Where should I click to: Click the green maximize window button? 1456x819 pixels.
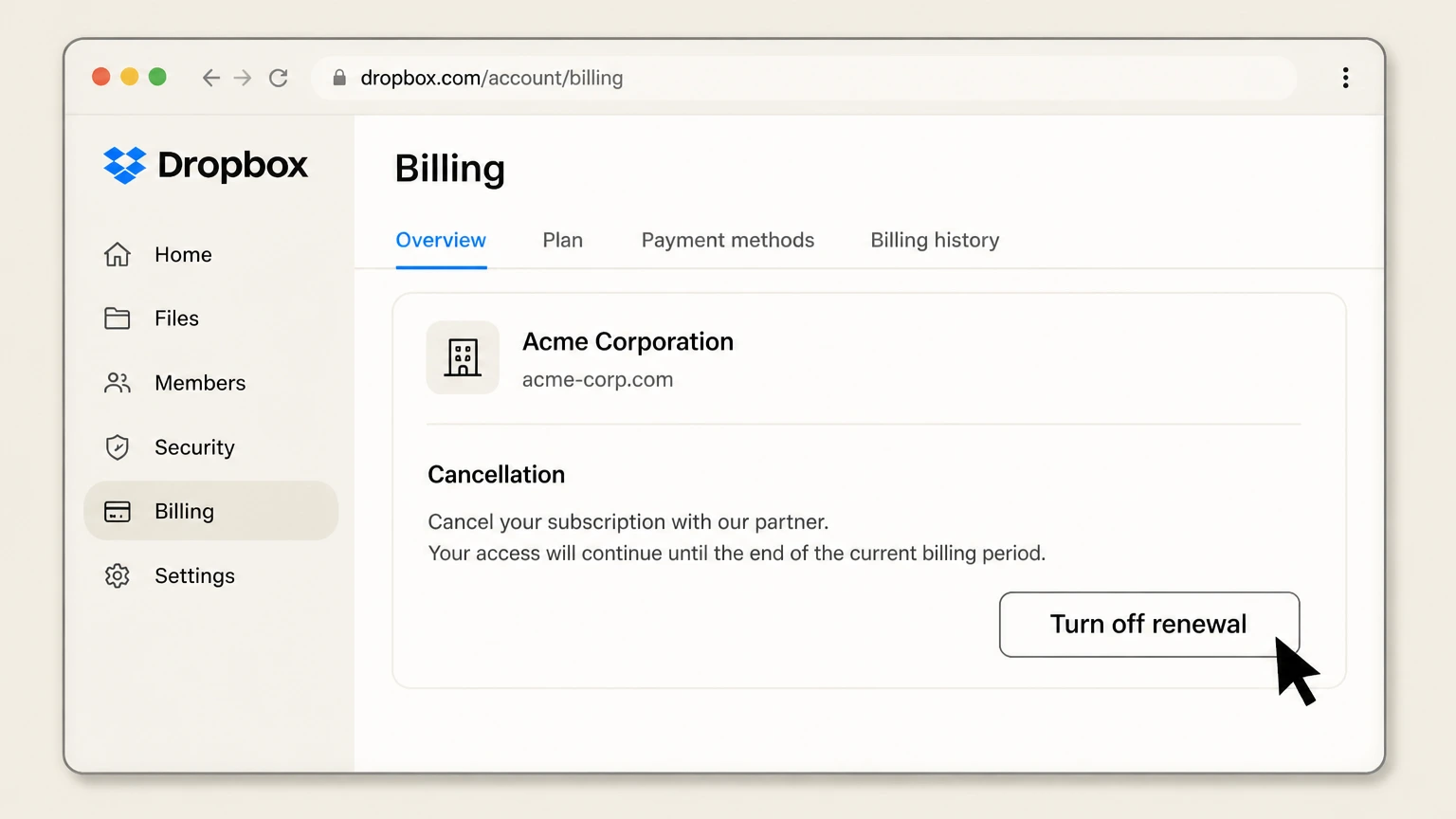[x=158, y=77]
